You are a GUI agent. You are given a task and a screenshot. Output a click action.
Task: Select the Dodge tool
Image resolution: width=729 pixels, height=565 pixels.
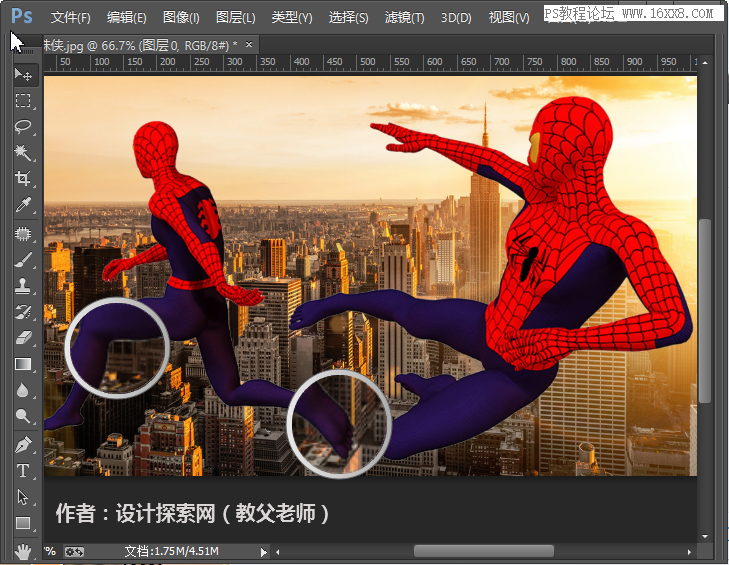pyautogui.click(x=23, y=415)
